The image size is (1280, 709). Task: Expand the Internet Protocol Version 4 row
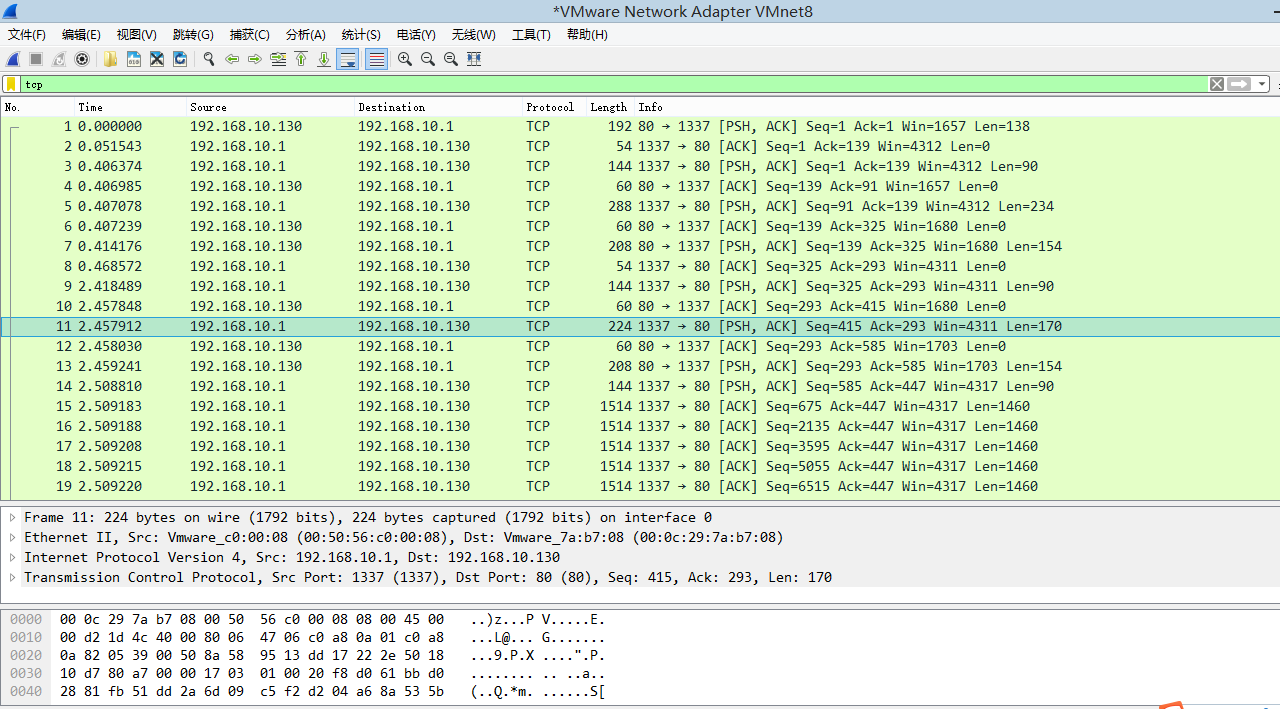point(13,557)
